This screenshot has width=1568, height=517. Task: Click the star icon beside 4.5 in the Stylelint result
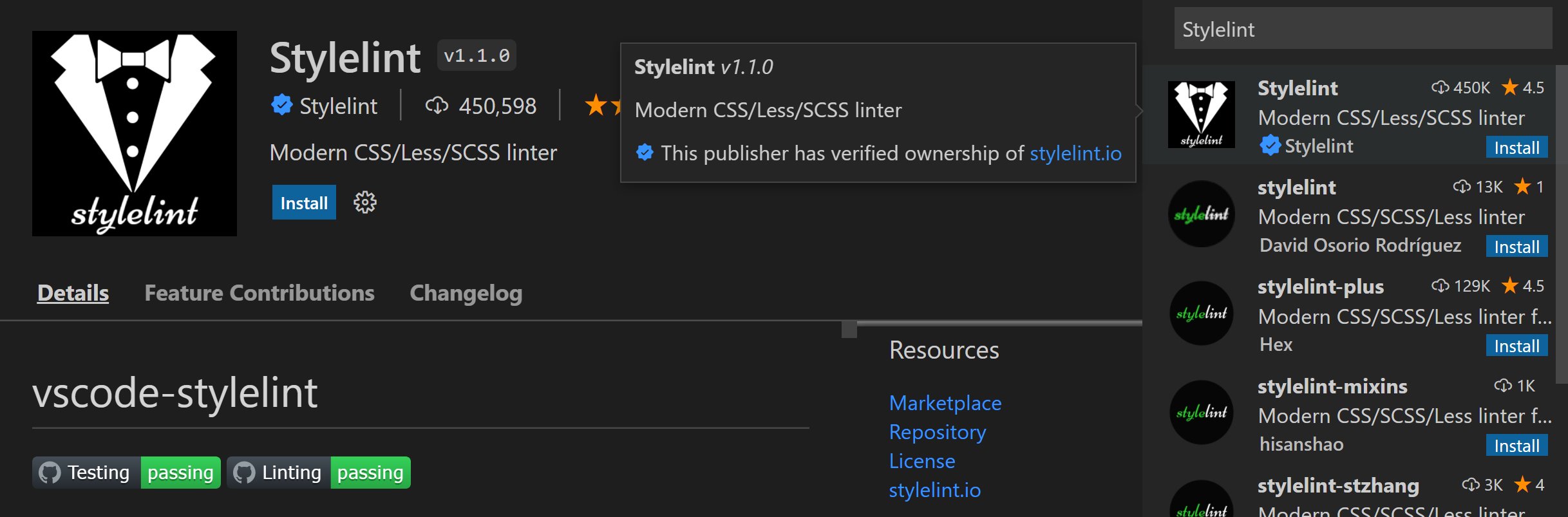1510,87
